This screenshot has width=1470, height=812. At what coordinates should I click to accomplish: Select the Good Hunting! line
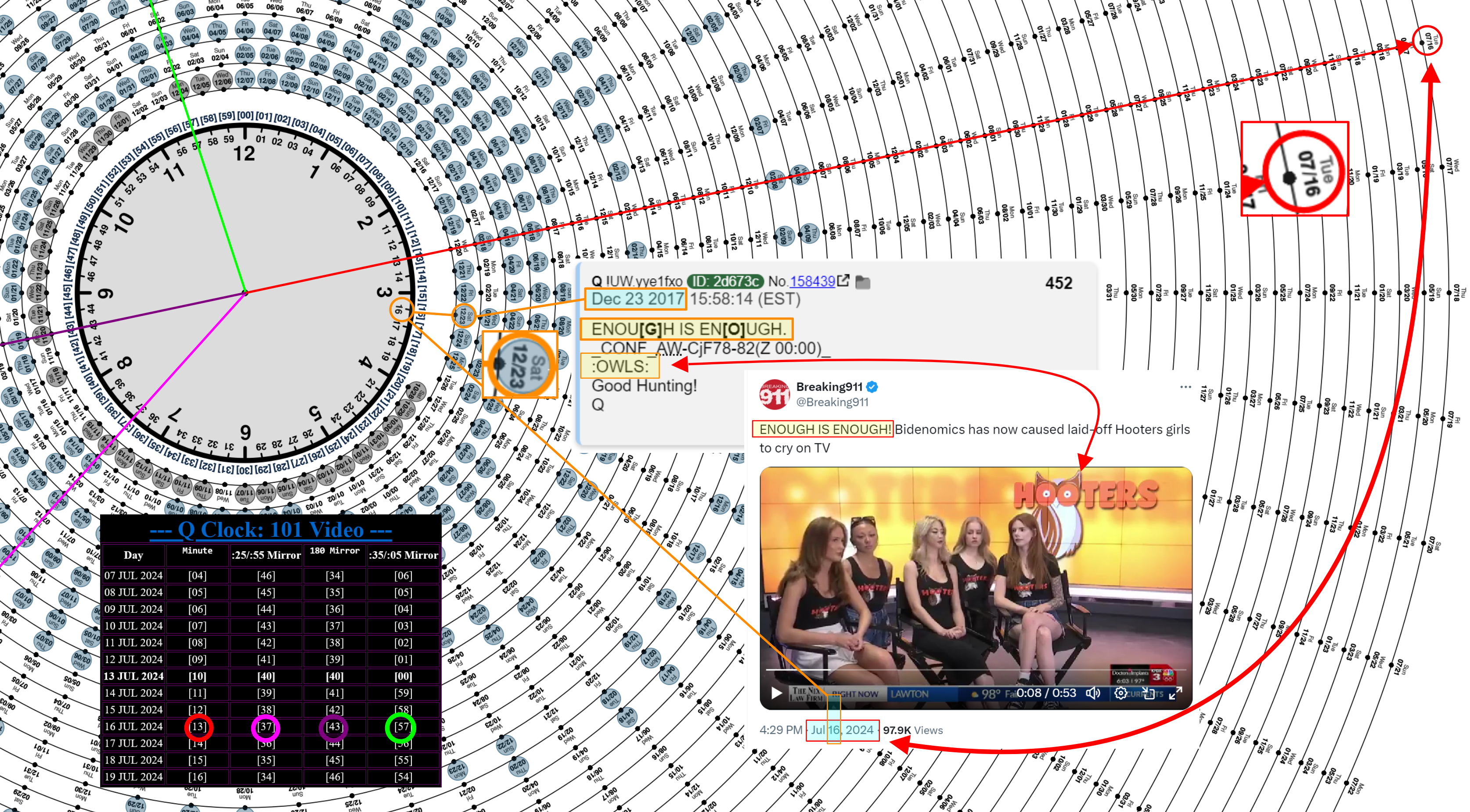coord(644,386)
